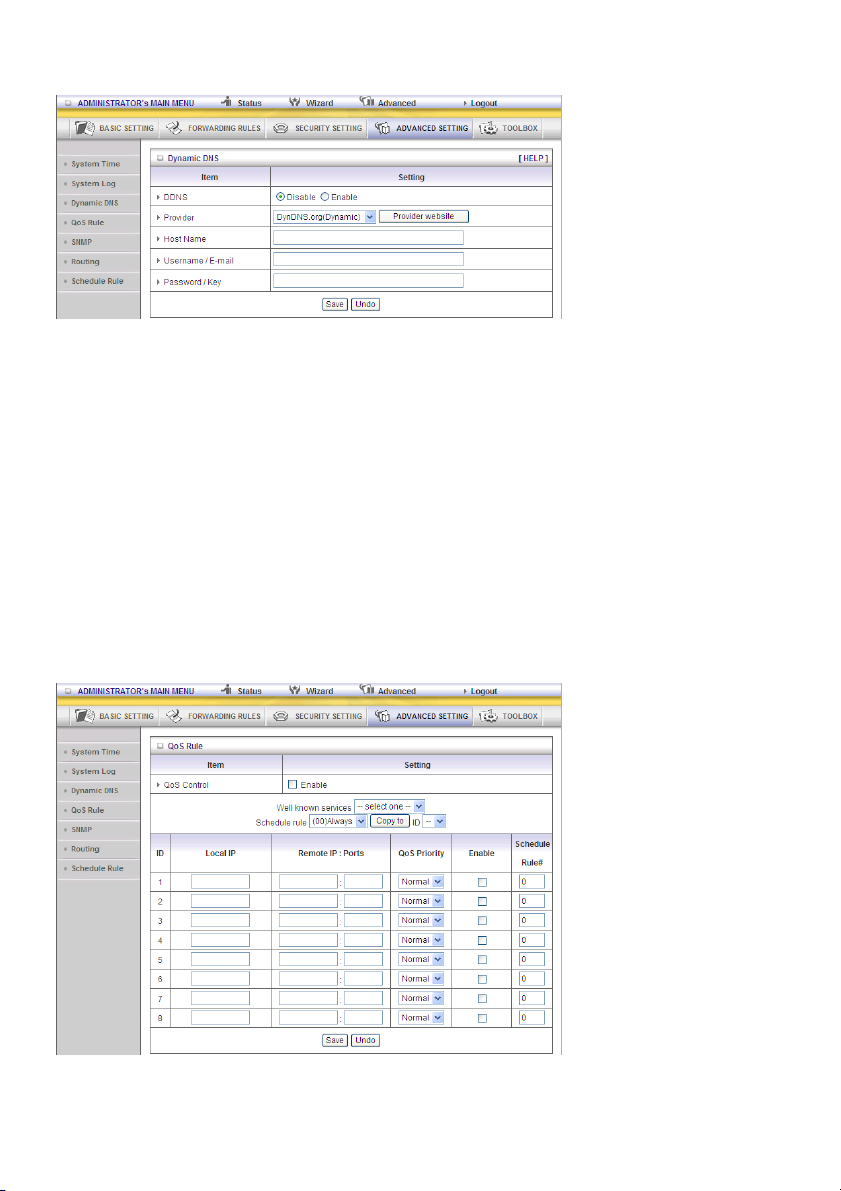This screenshot has width=841, height=1191.
Task: Click the Basic Setting icon in the top screenshot
Action: [85, 128]
